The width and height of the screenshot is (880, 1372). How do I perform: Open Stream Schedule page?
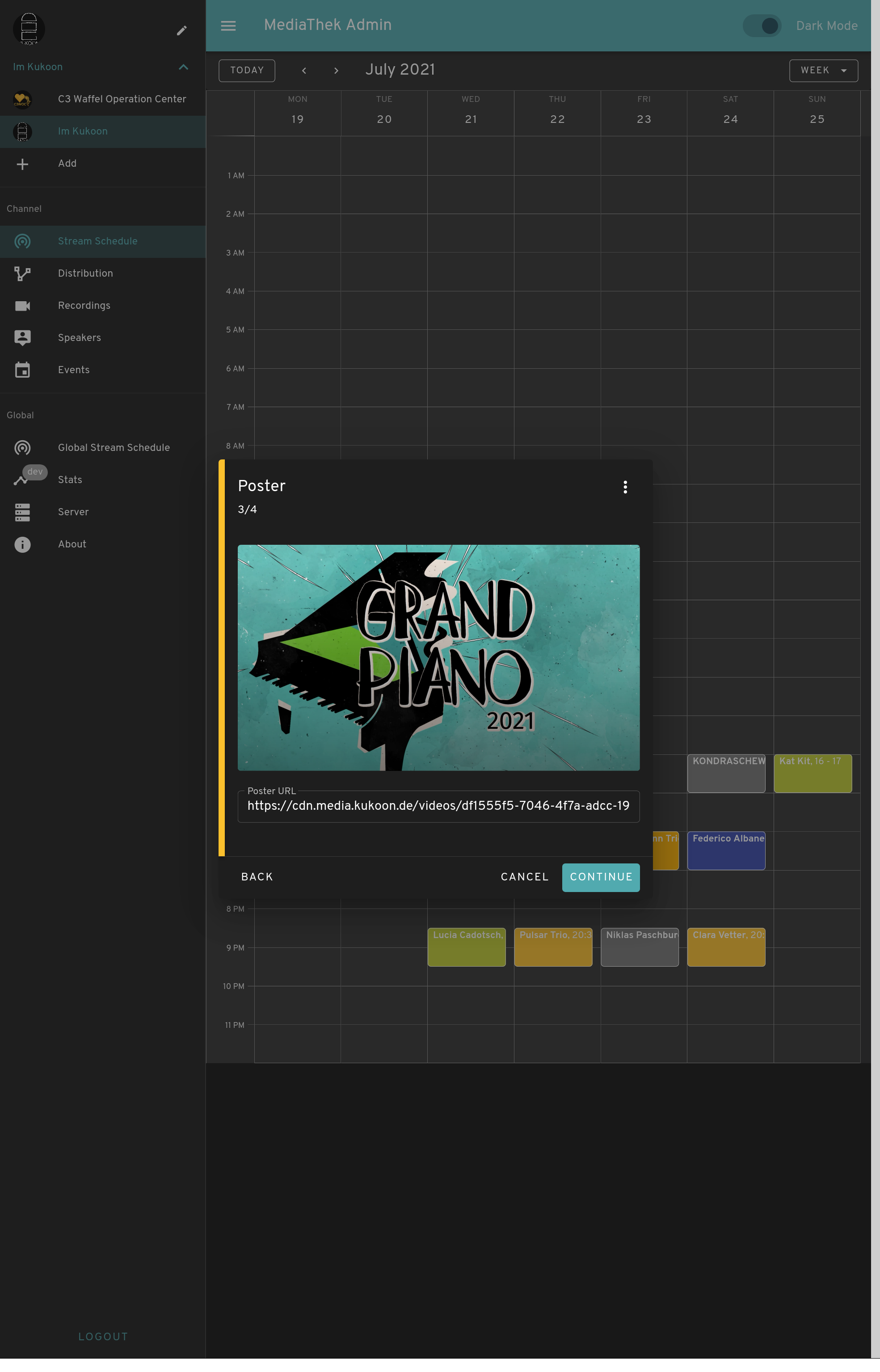point(103,242)
